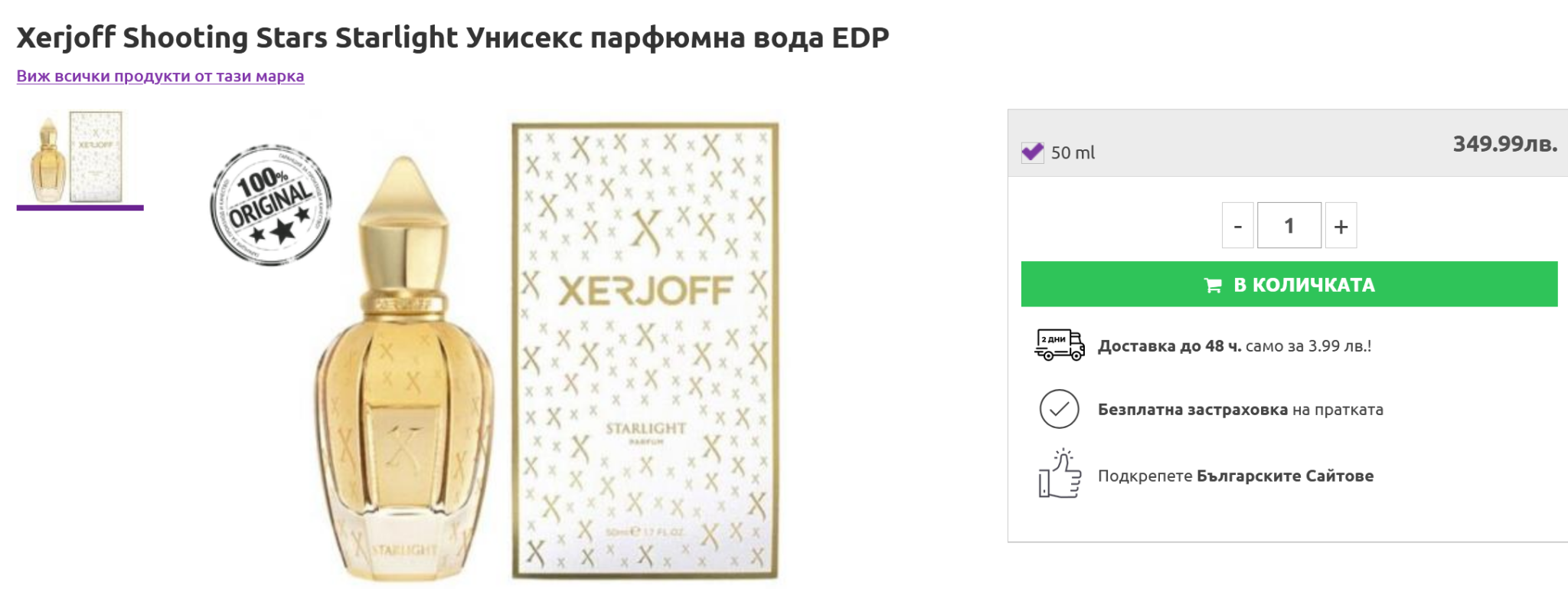
Task: Open the Виж всички продукти от тази марка link
Action: (x=160, y=77)
